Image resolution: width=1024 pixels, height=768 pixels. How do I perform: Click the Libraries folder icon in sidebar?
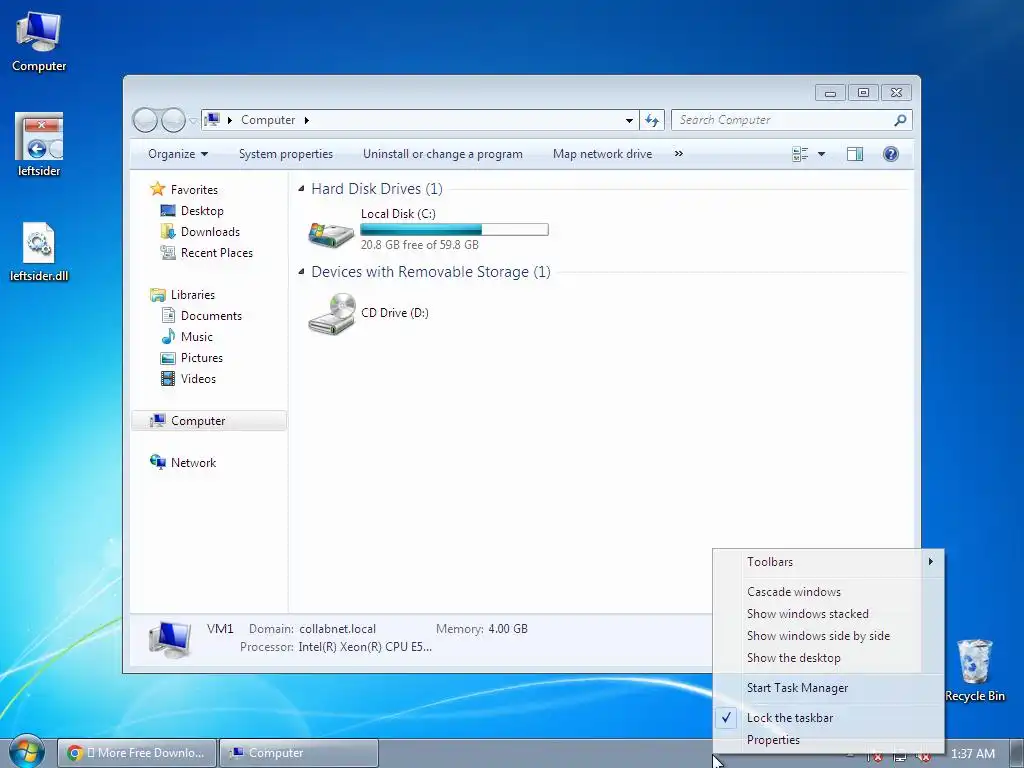[157, 295]
